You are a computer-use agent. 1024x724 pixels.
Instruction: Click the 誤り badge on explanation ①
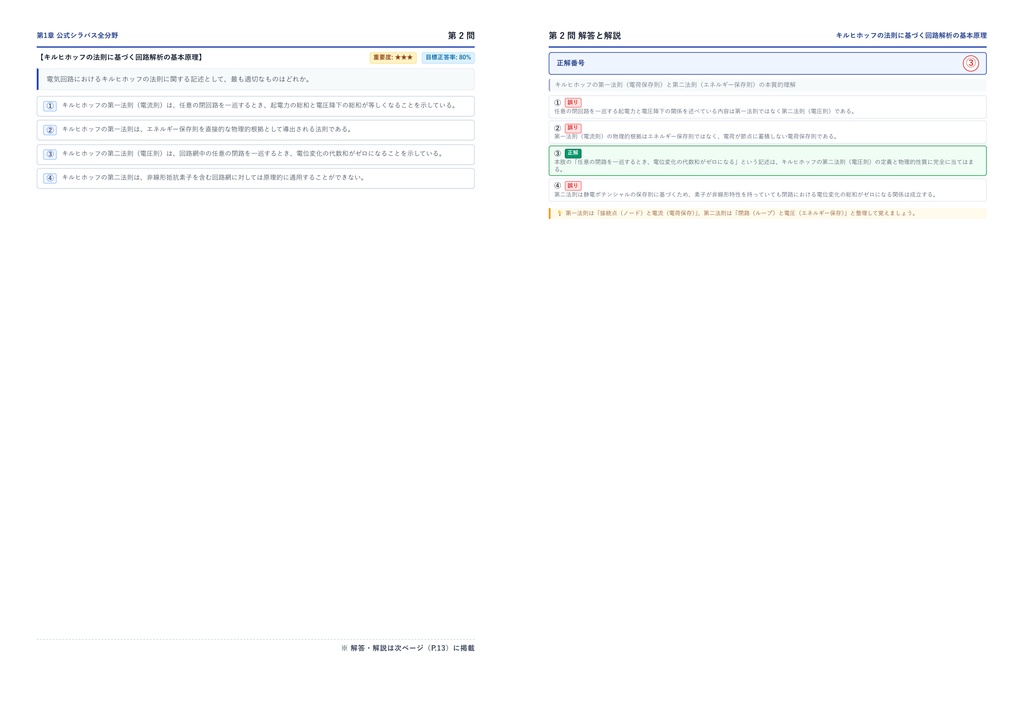click(573, 102)
